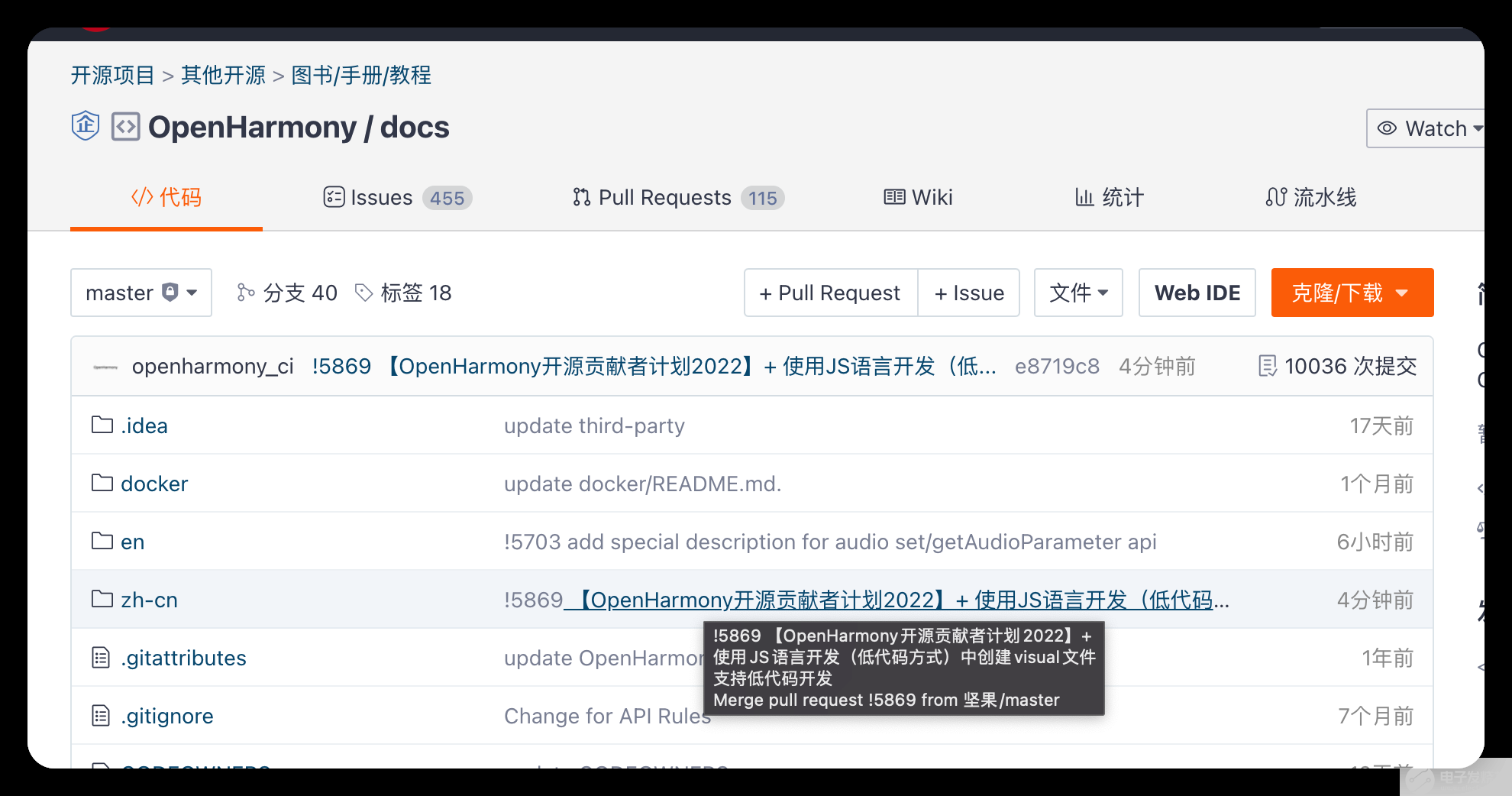Click the 1个月前 timestamp
This screenshot has width=1512, height=796.
(x=1378, y=484)
